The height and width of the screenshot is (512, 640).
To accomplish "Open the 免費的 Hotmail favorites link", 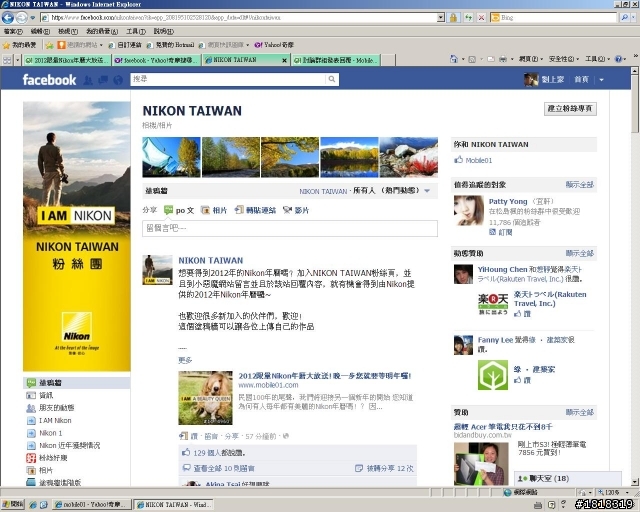I will coord(171,45).
